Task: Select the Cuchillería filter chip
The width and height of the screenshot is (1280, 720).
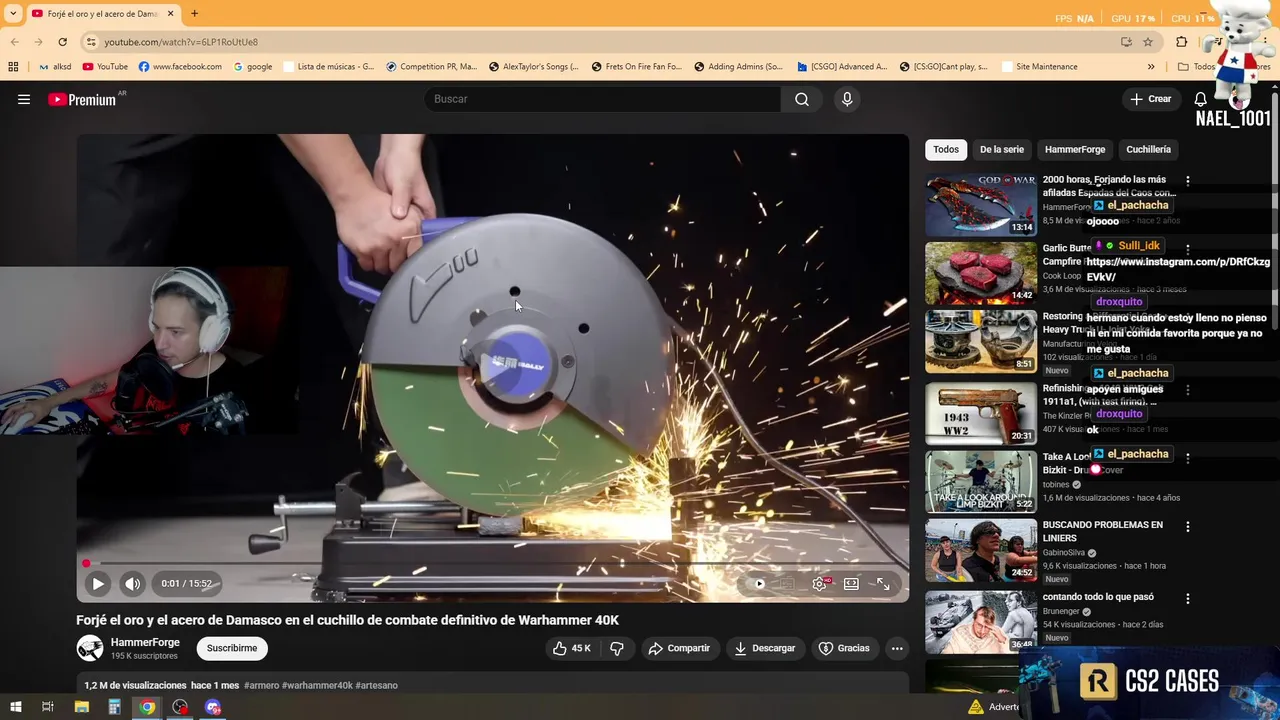Action: click(1148, 149)
